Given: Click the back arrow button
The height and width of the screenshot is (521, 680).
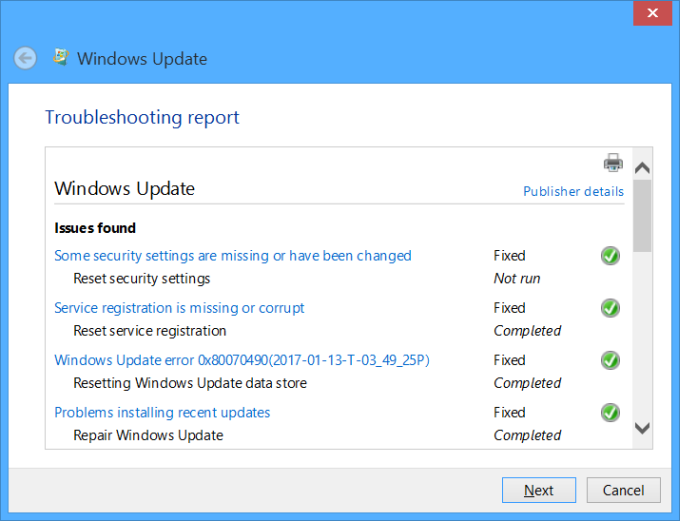Looking at the screenshot, I should (x=25, y=58).
